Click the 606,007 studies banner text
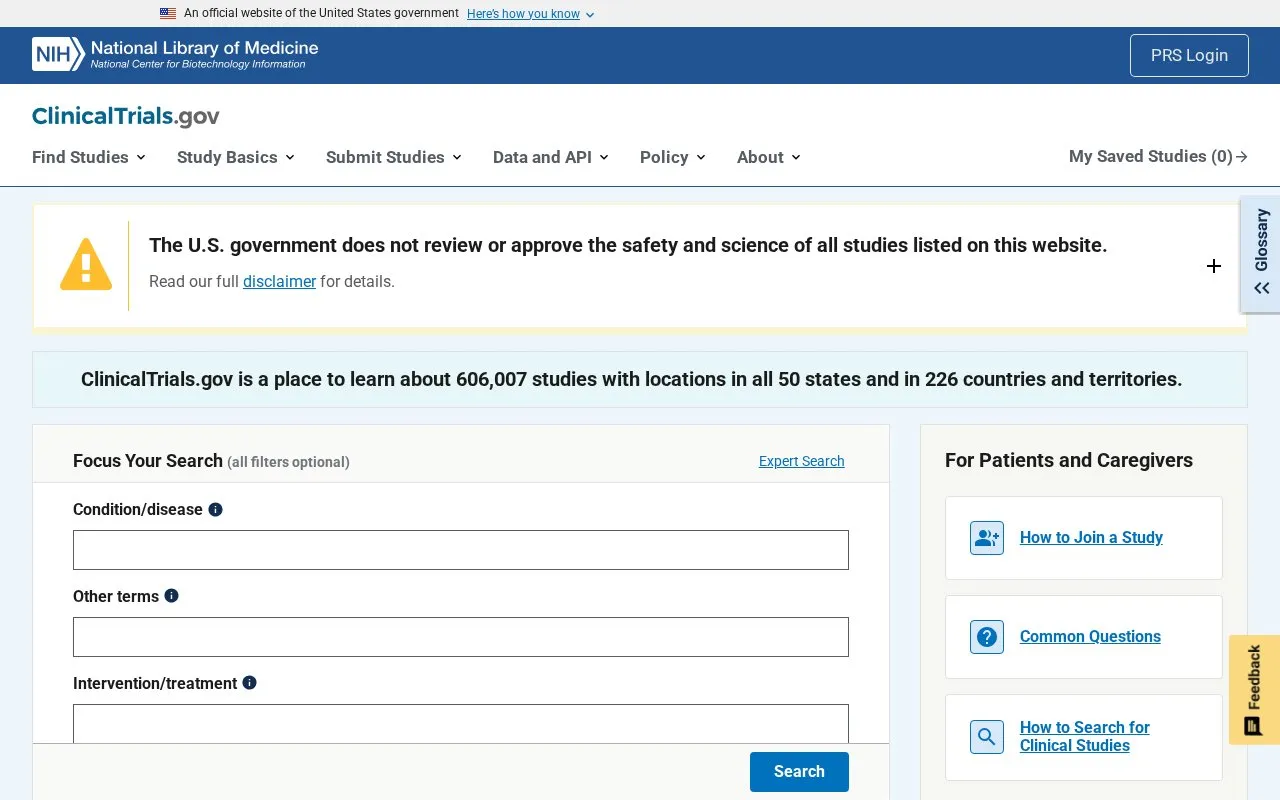 pos(632,380)
